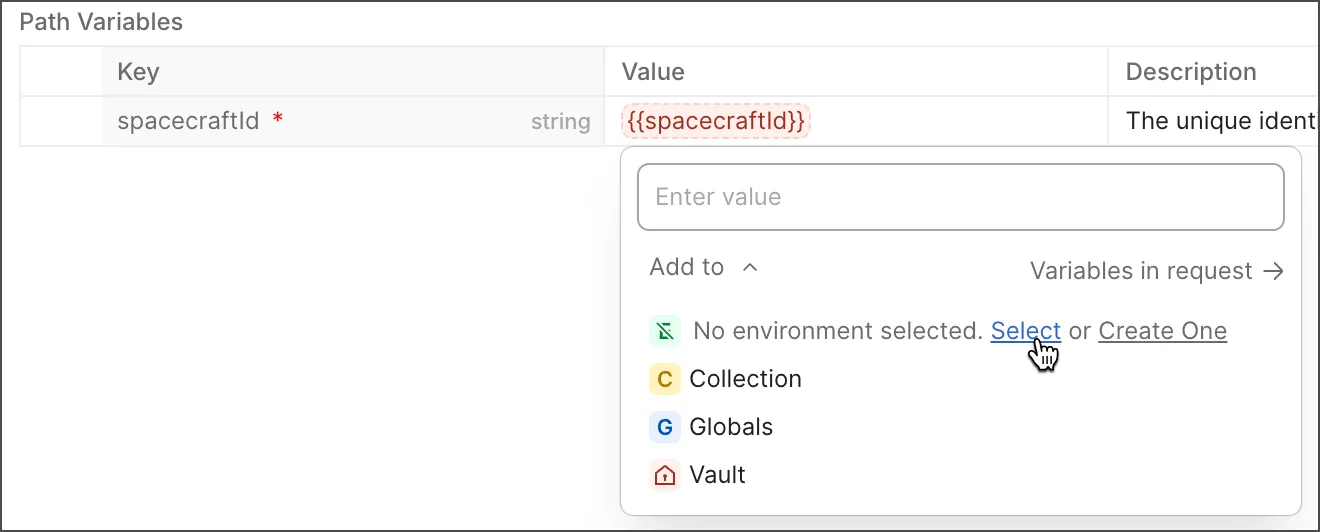Open Variables in request link
The image size is (1320, 532).
pyautogui.click(x=1157, y=271)
